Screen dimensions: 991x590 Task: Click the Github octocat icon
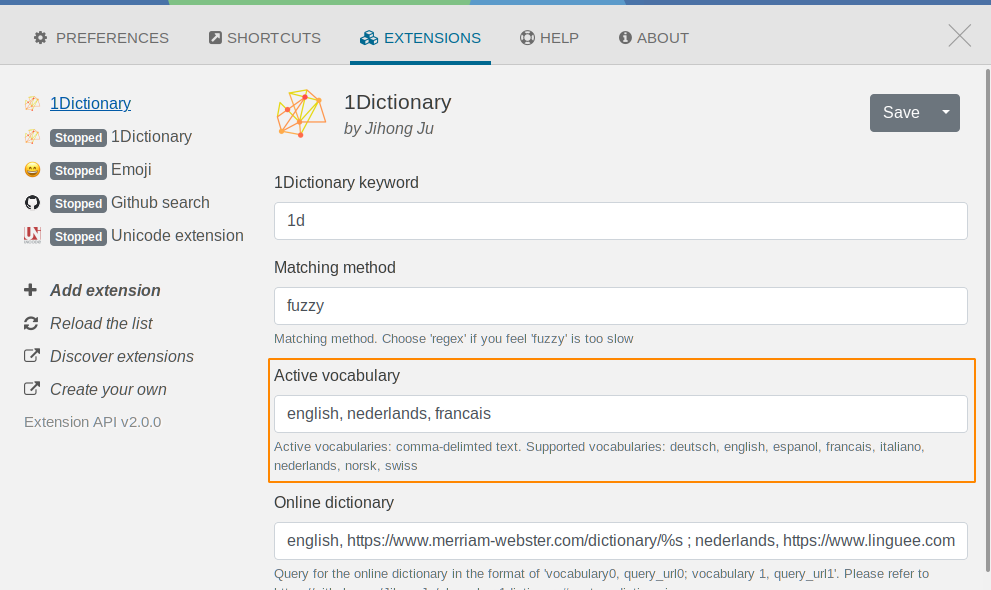click(32, 202)
